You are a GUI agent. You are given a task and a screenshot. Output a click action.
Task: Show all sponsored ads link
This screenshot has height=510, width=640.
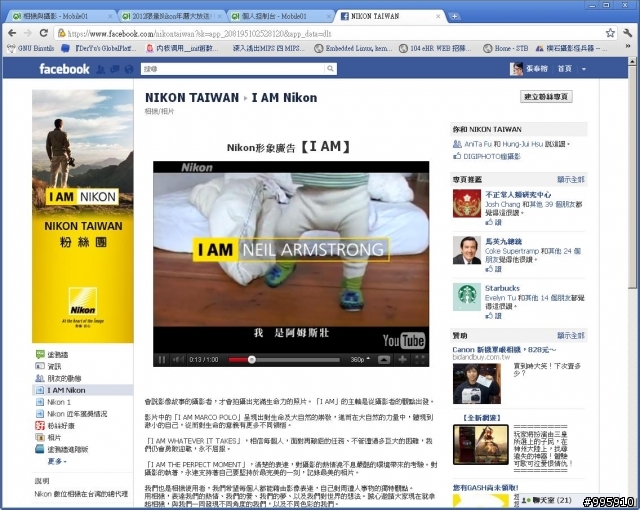tap(571, 335)
